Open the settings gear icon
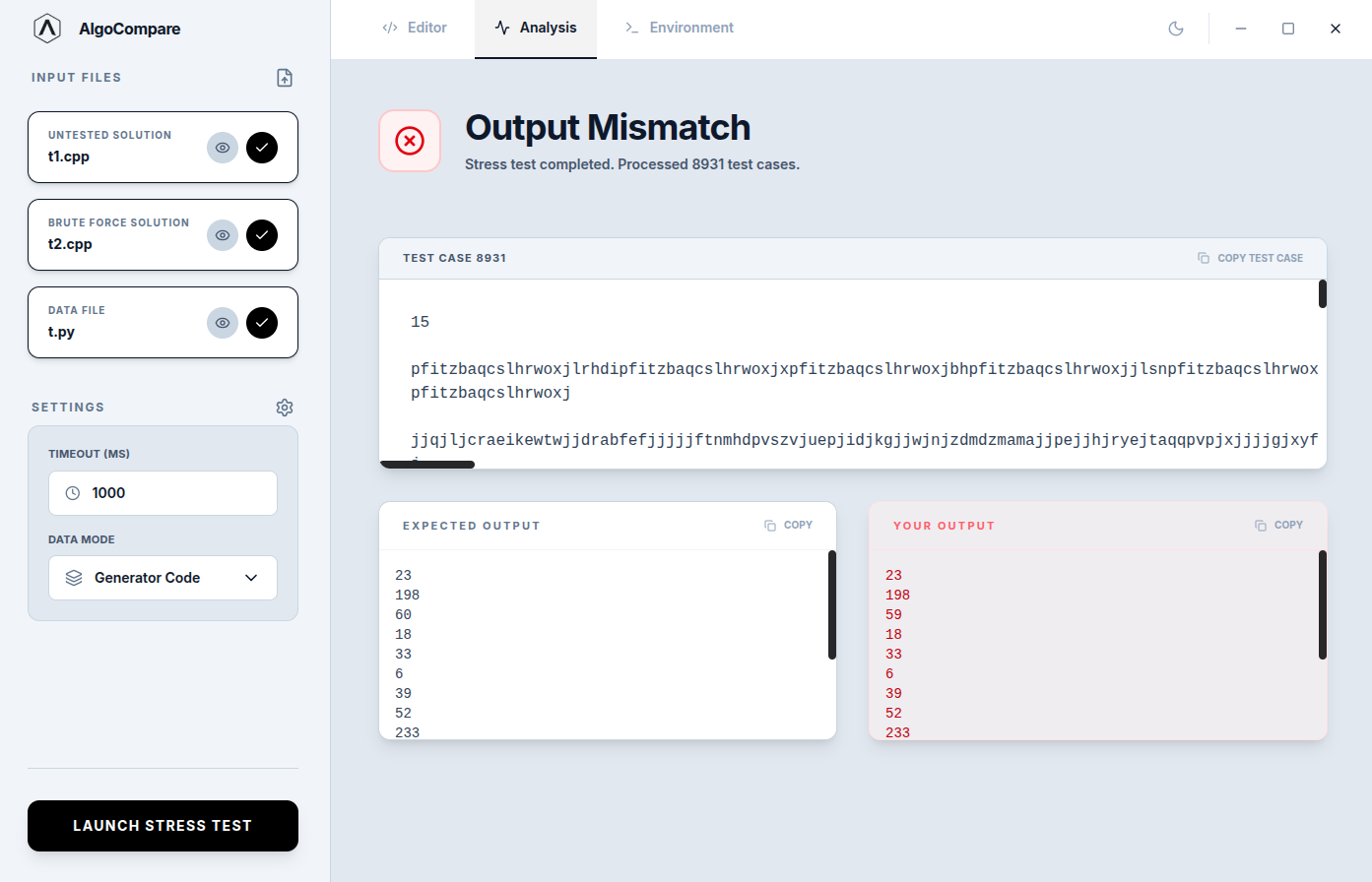The height and width of the screenshot is (882, 1372). click(285, 408)
